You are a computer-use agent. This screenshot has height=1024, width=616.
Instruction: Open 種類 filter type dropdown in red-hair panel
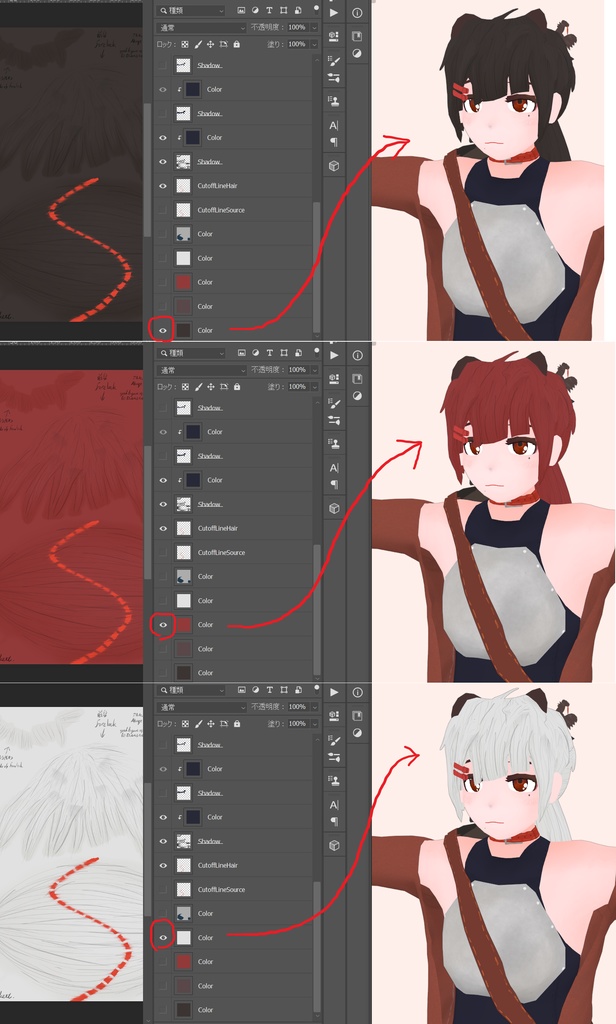coord(191,353)
